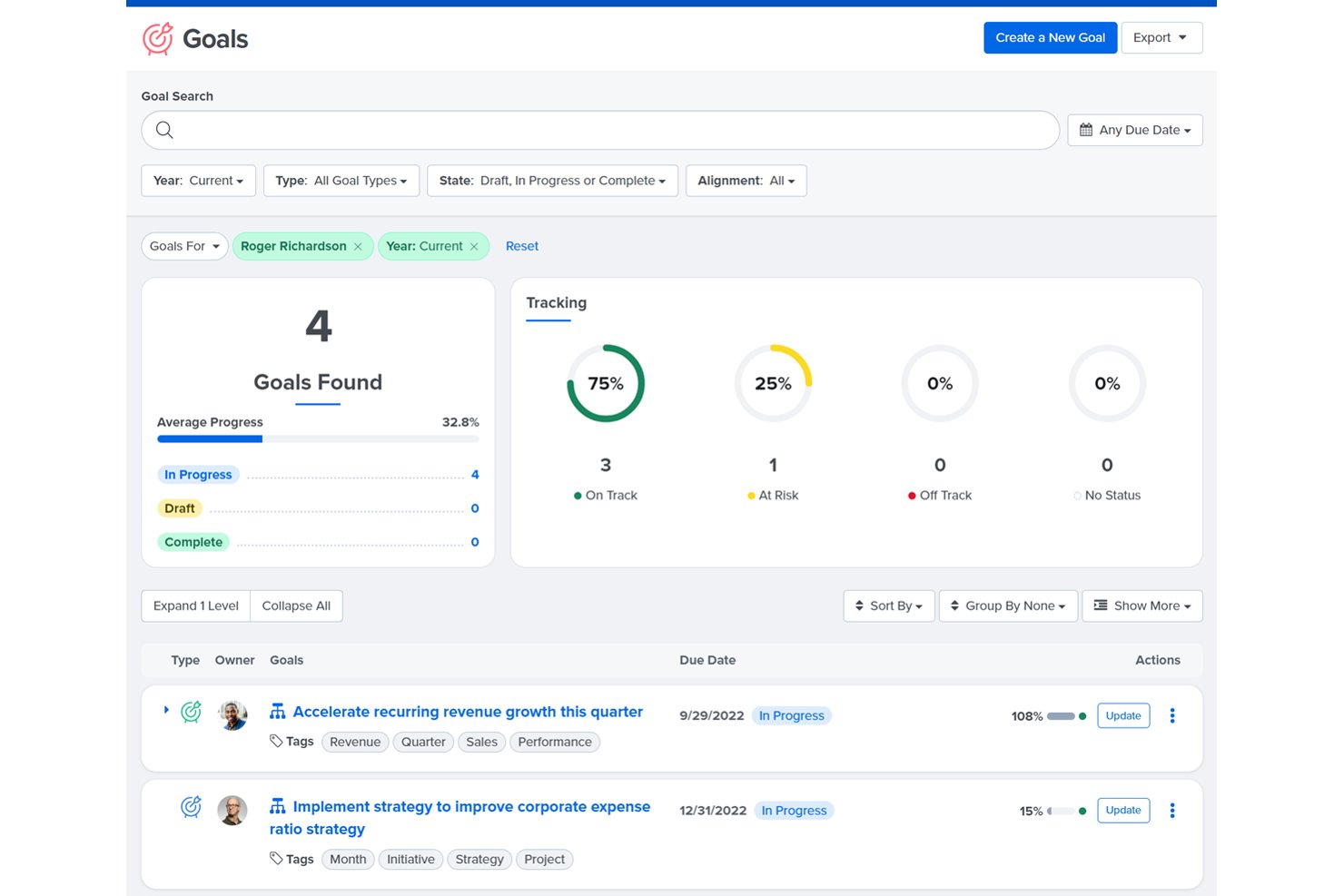Click the Initiative tag
The width and height of the screenshot is (1344, 896).
point(410,859)
